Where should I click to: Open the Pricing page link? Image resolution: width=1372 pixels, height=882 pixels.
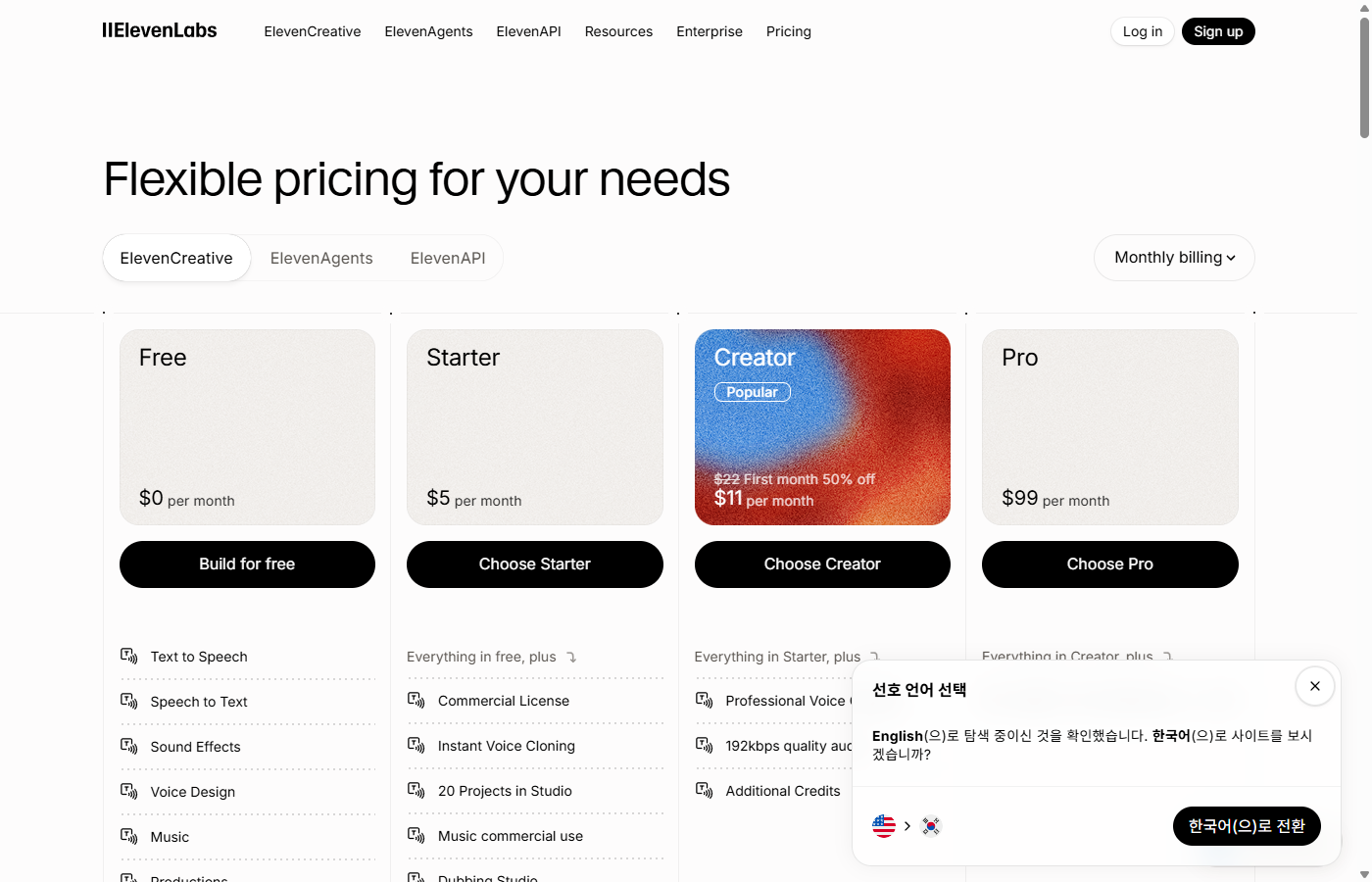789,31
